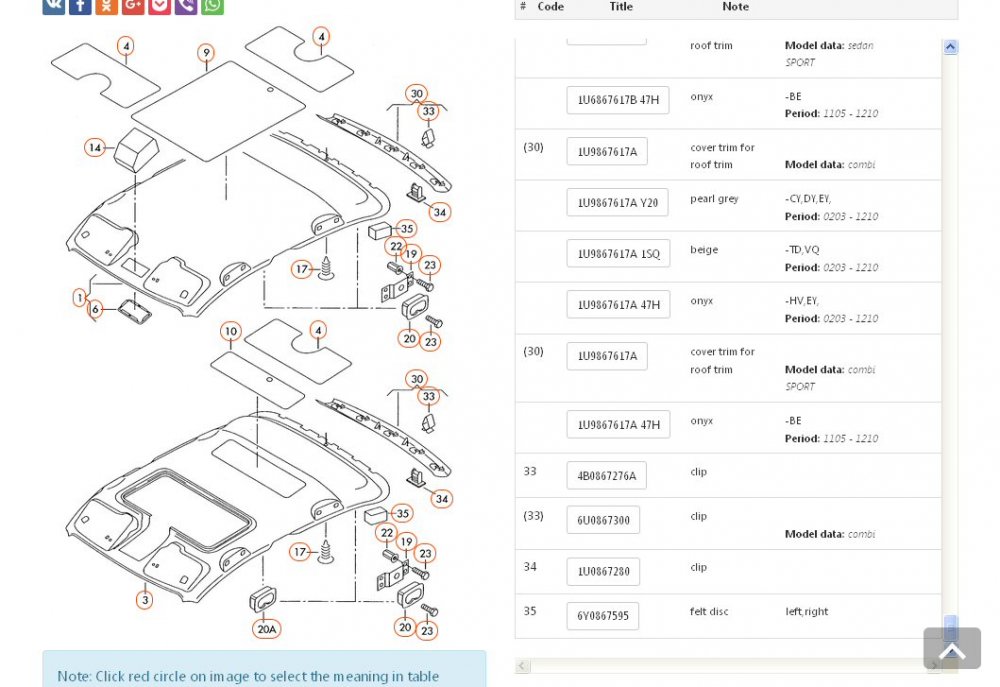Screen dimensions: 1000x687
Task: Share via the Facebook icon
Action: [x=80, y=6]
